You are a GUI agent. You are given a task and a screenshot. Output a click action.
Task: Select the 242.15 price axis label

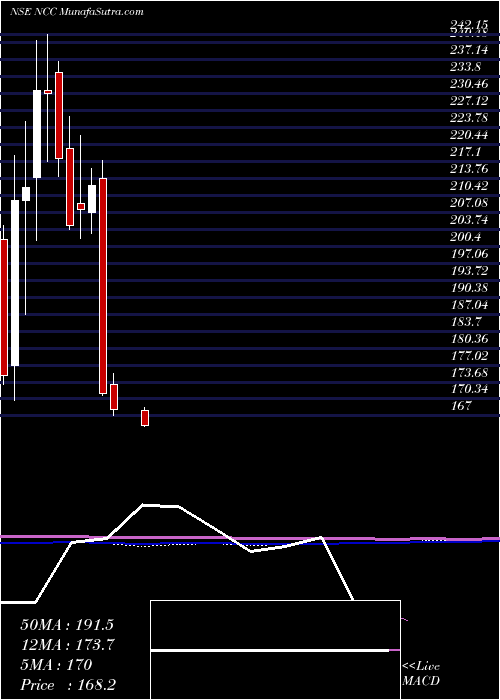468,27
